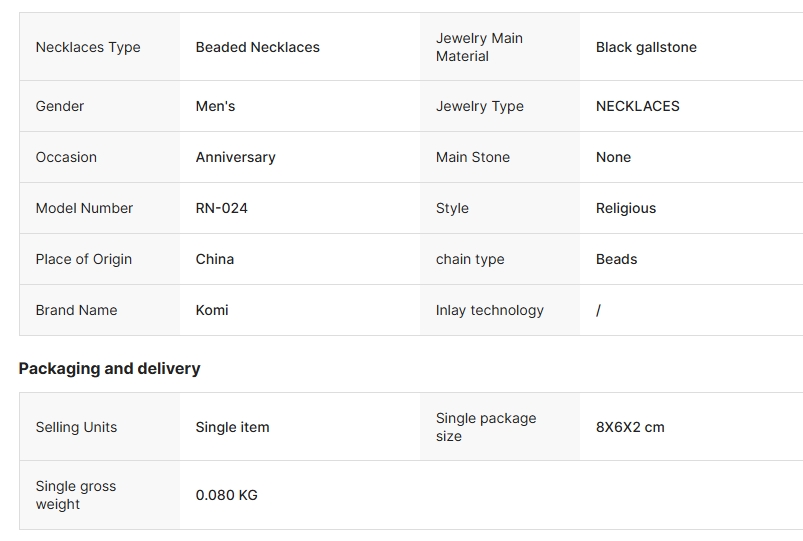Click the Jewelry Main Material label
Image resolution: width=803 pixels, height=541 pixels.
[479, 47]
